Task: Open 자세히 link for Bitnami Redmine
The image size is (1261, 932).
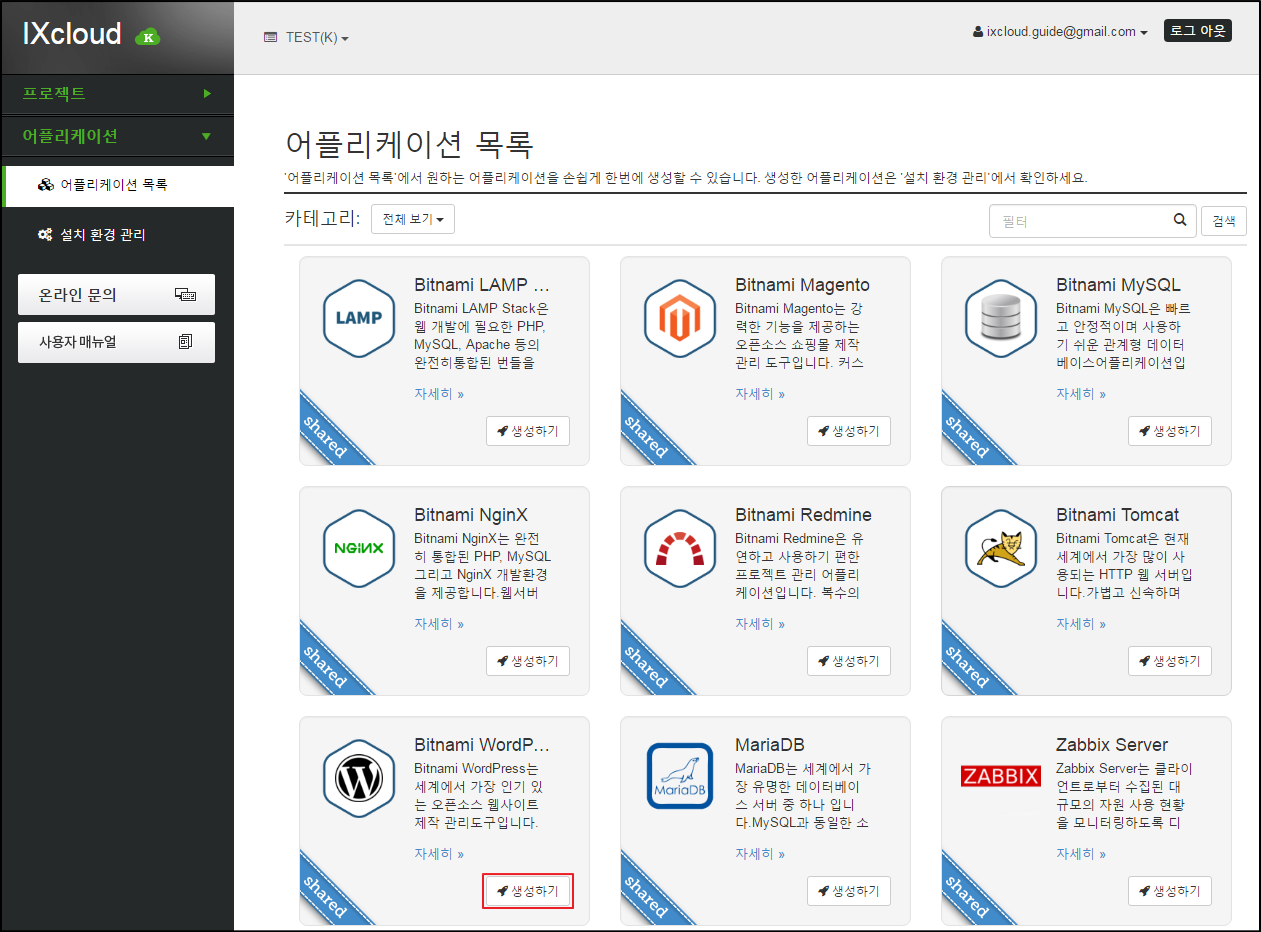Action: 760,624
